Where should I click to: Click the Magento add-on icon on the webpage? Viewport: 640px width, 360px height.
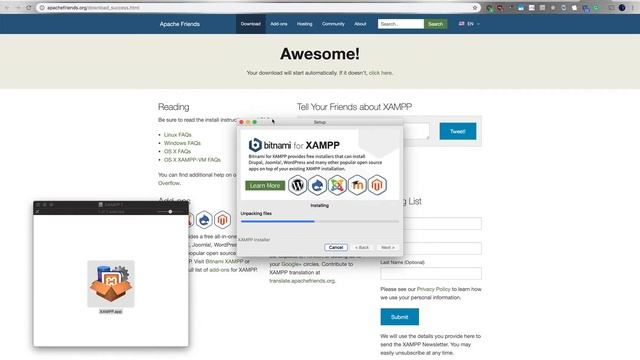coord(222,220)
